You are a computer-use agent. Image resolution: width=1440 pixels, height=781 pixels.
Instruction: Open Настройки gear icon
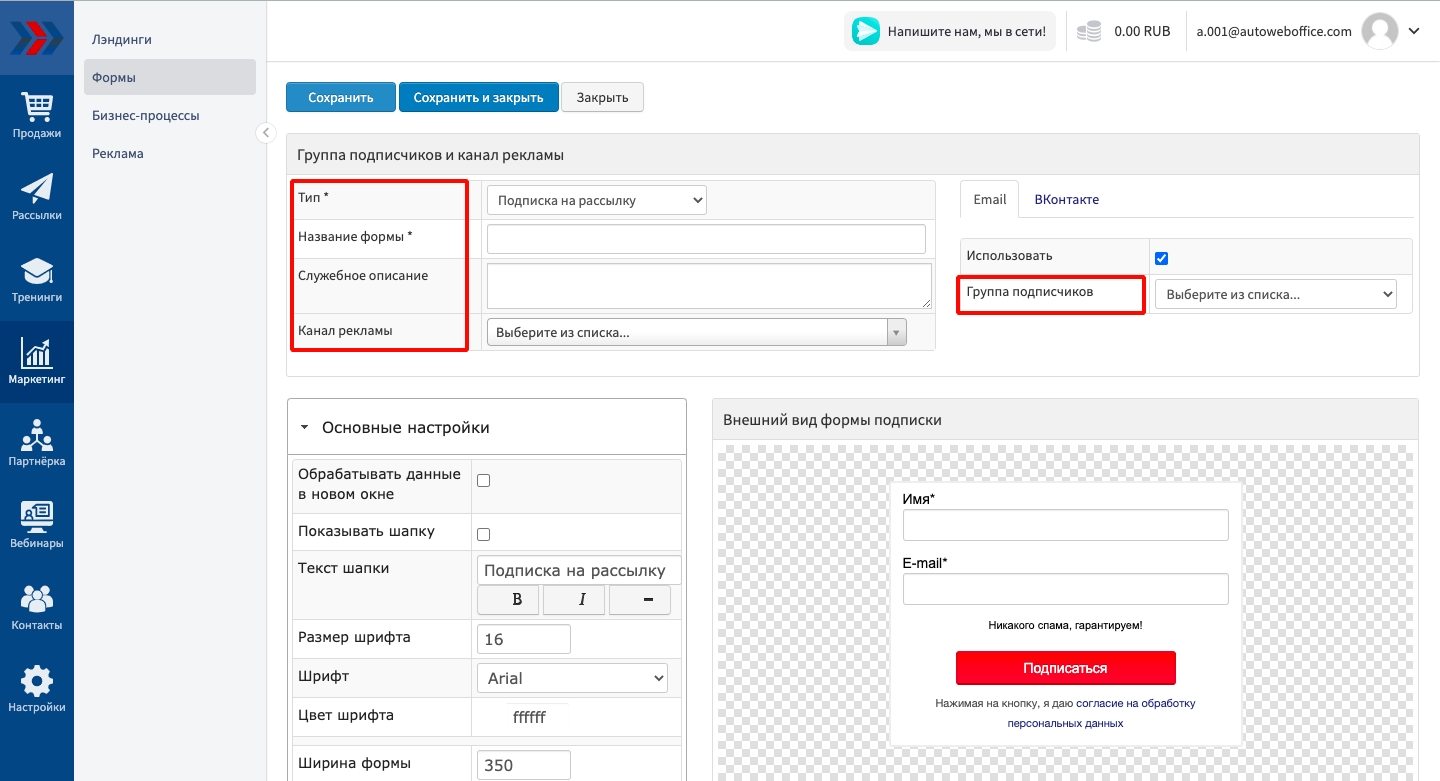pos(37,689)
